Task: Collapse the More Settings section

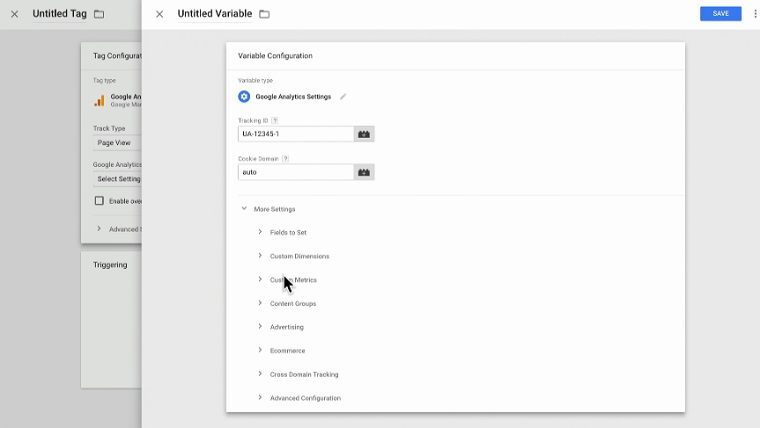Action: (x=244, y=209)
